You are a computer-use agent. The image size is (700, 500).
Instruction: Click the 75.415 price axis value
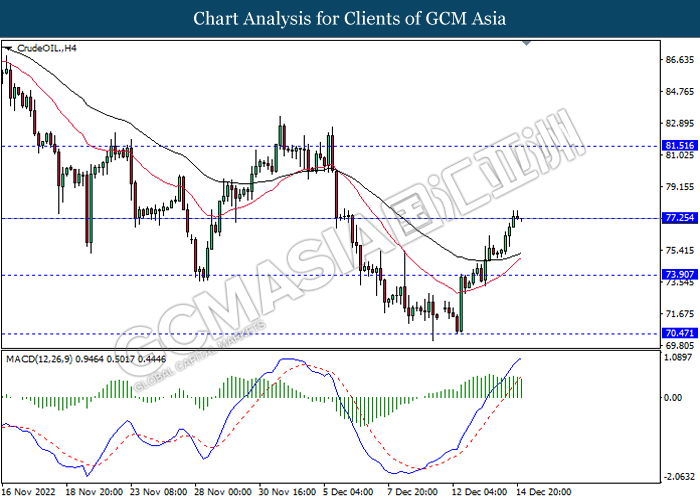[680, 250]
